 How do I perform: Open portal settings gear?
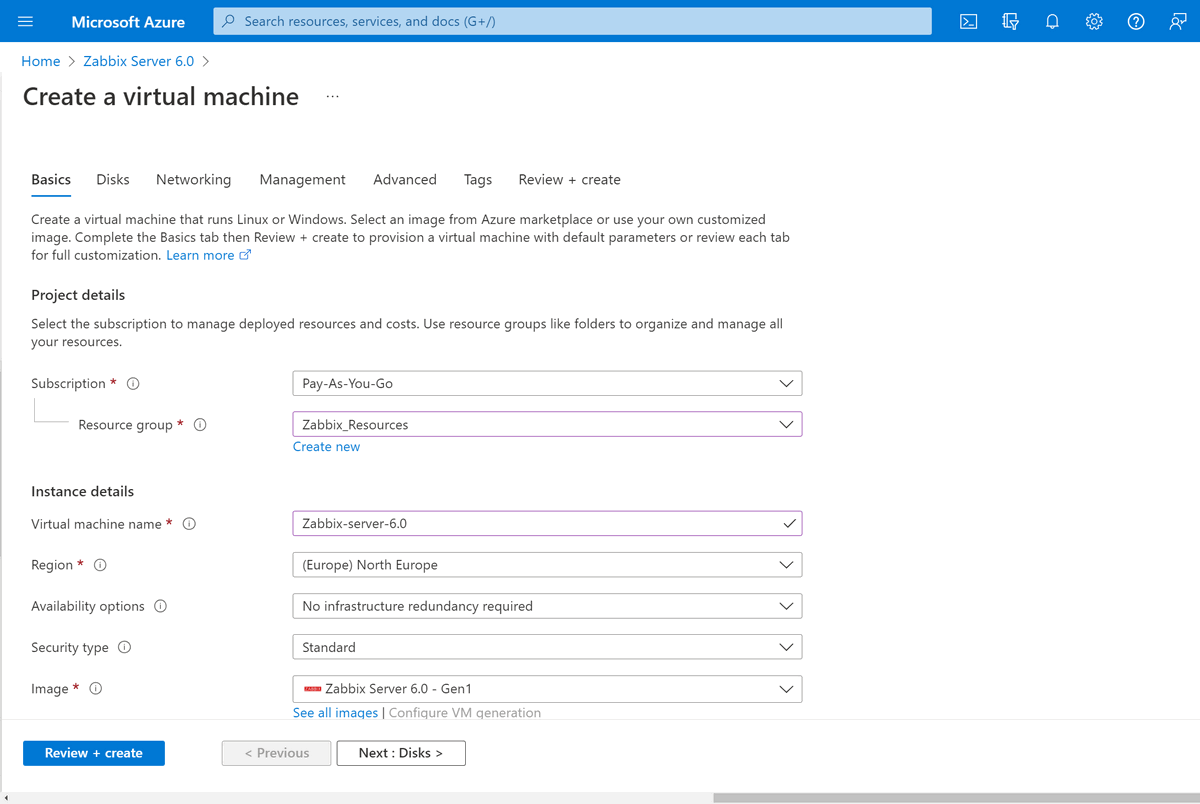[1094, 21]
